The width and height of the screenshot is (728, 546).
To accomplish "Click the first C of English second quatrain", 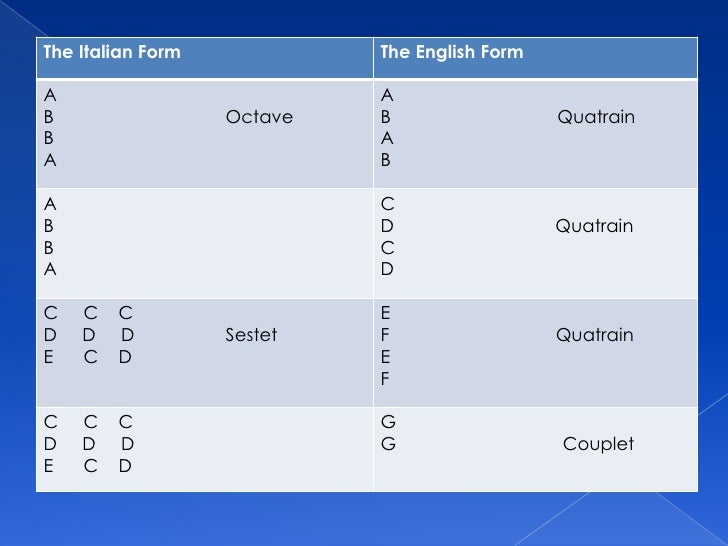I will click(388, 204).
